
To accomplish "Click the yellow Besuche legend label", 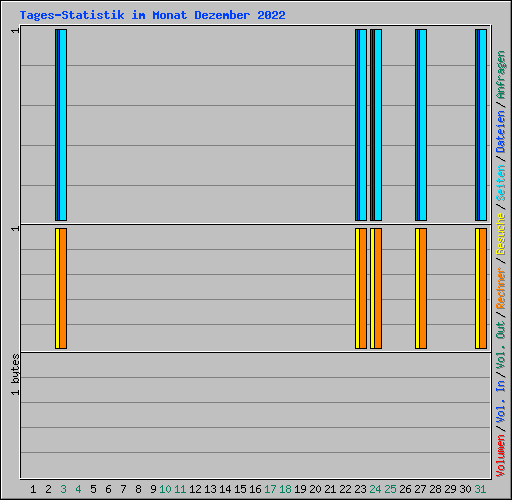I will click(501, 234).
